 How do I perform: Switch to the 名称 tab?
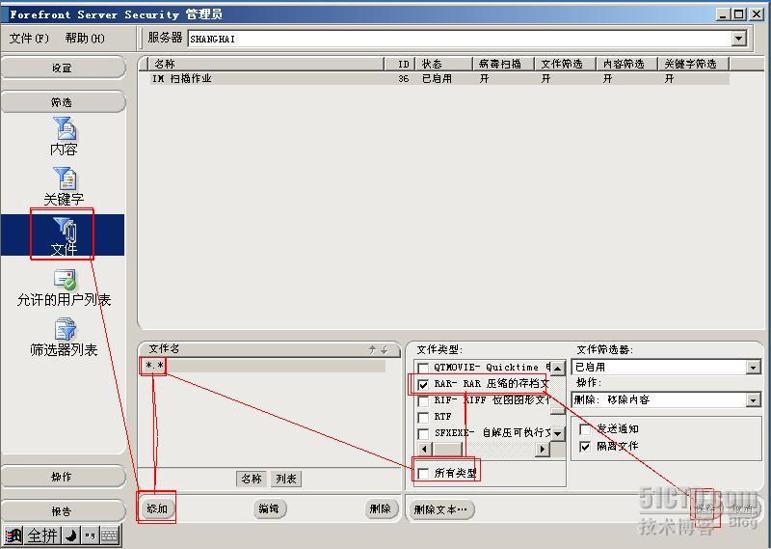(x=251, y=479)
